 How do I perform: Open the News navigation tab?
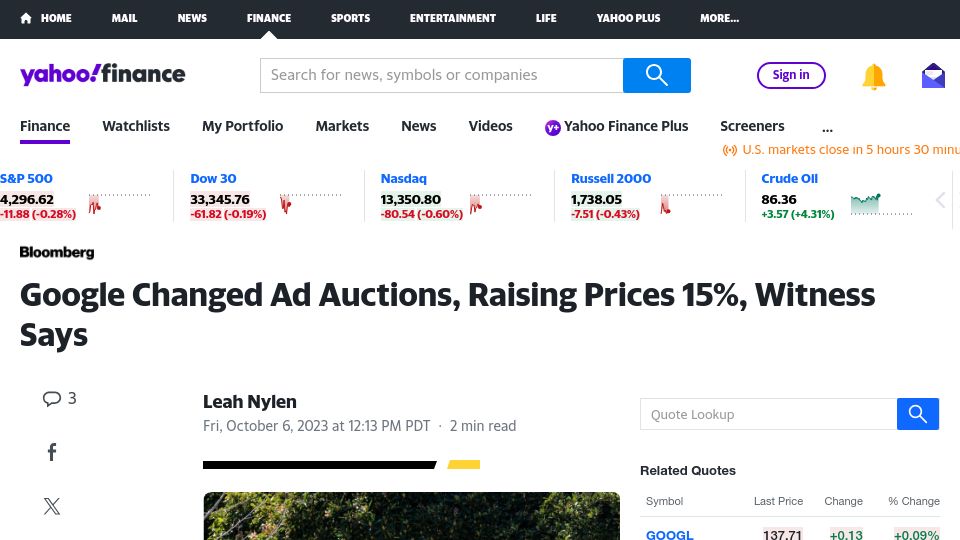click(x=419, y=126)
